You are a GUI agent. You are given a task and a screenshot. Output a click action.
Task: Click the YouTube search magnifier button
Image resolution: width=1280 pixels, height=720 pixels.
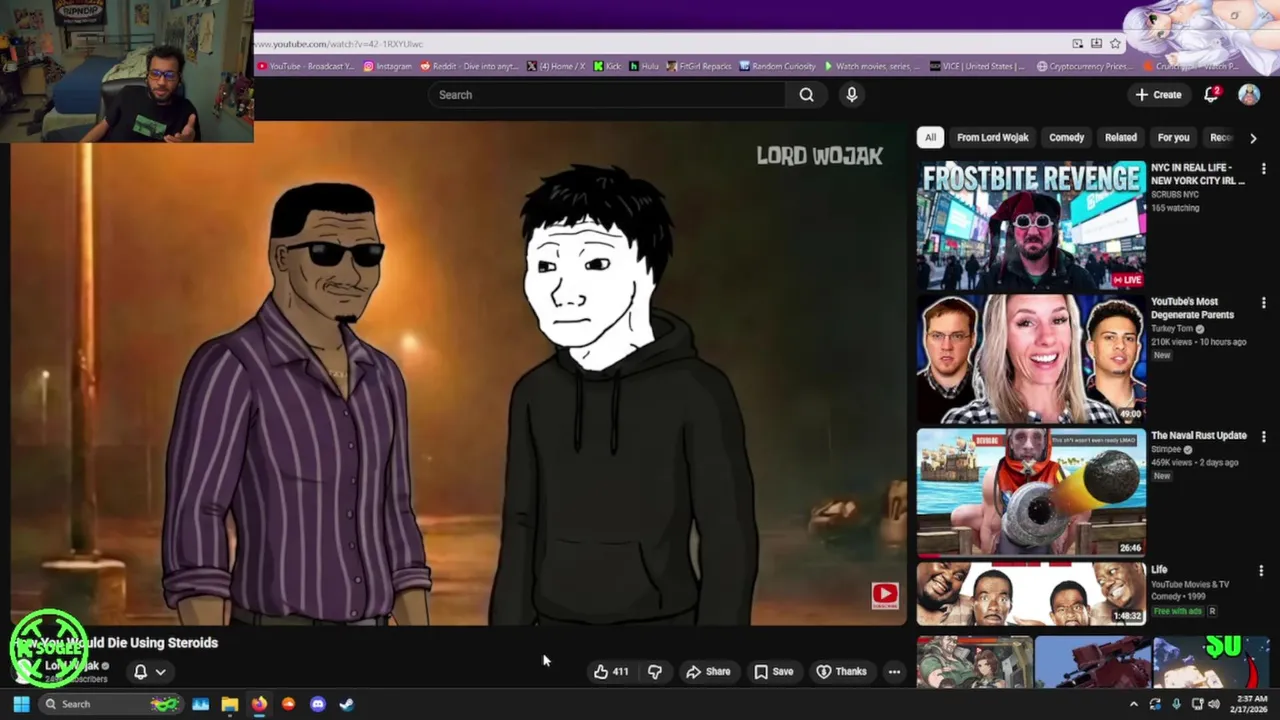[x=806, y=95]
